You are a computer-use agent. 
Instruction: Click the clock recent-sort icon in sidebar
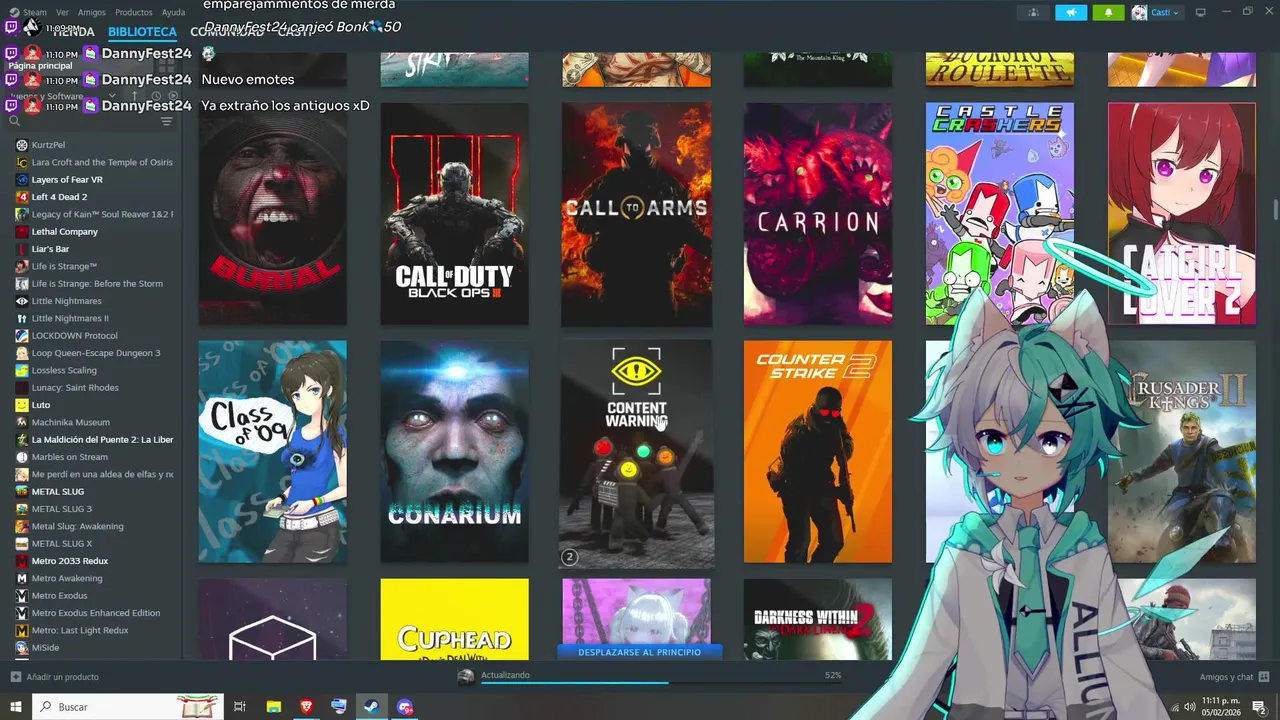155,96
